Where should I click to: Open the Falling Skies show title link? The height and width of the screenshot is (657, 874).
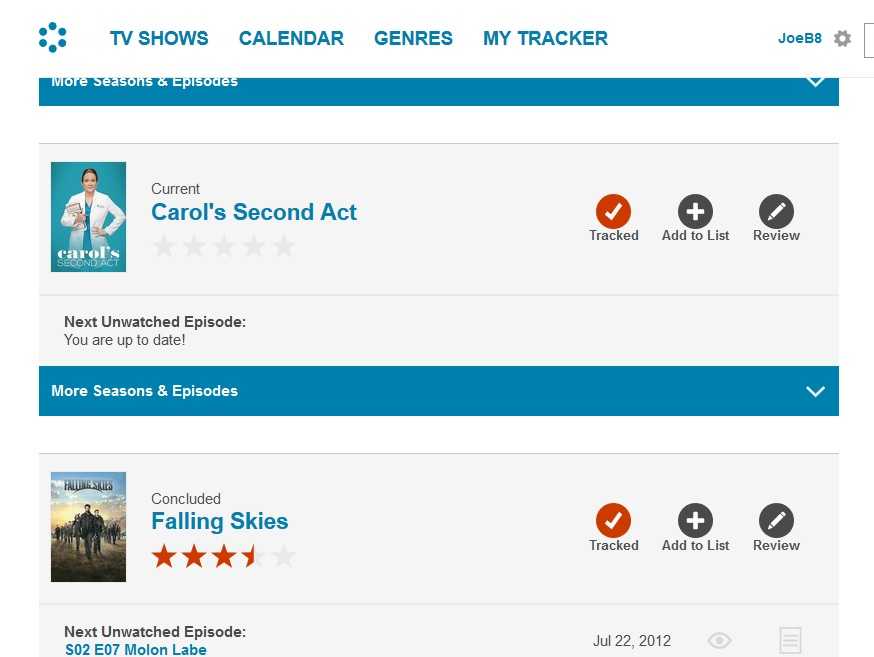(x=219, y=521)
